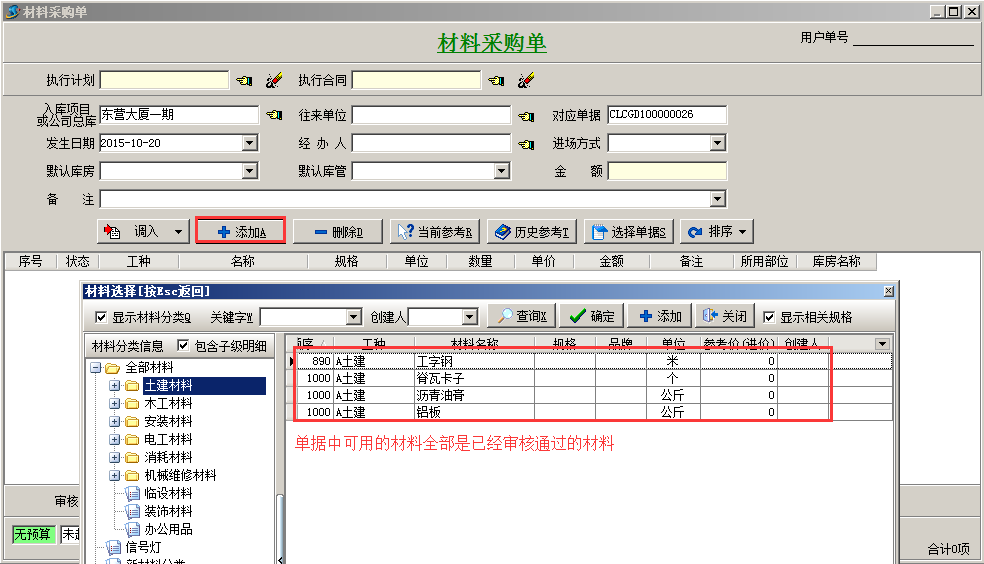Click the 查询 search button in material dialog
The width and height of the screenshot is (984, 564).
[521, 316]
